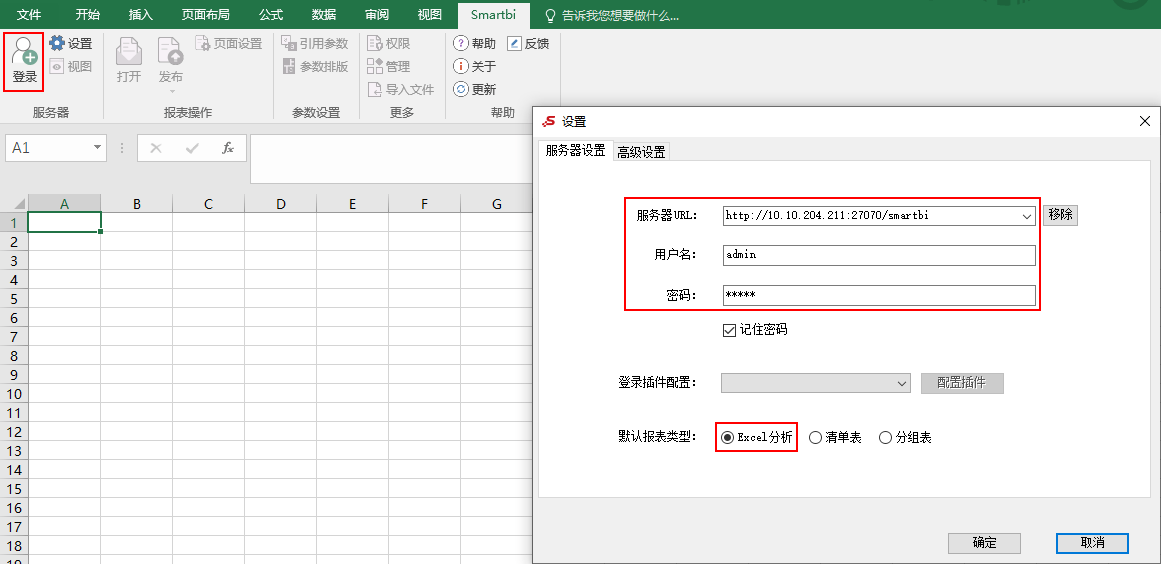Click the lightbulb tell-me search box

click(612, 15)
